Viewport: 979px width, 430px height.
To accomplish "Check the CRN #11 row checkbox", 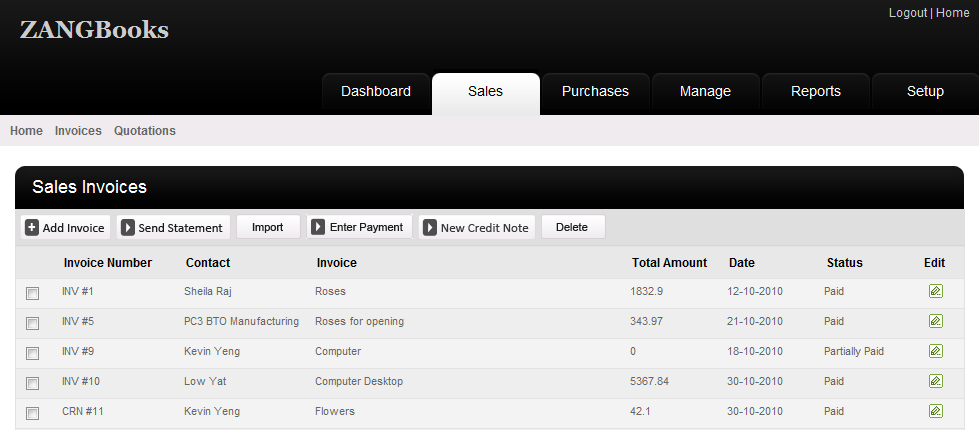I will (x=33, y=413).
